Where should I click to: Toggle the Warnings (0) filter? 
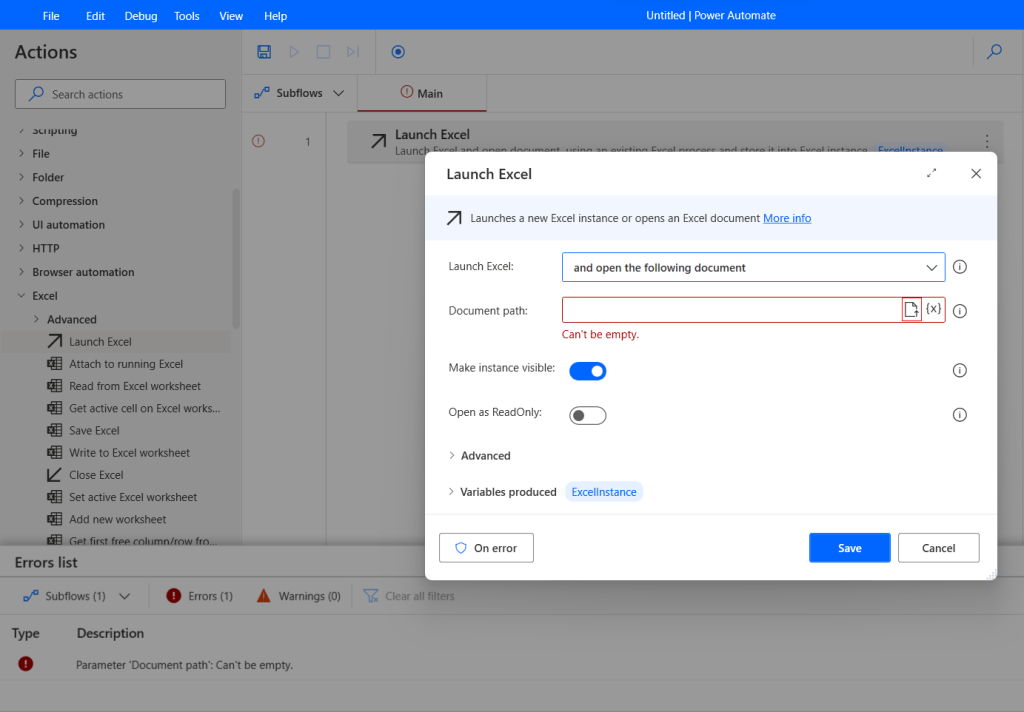(x=298, y=596)
